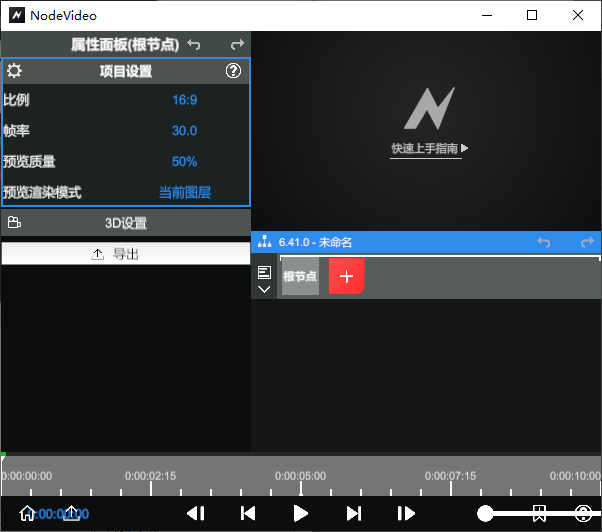The width and height of the screenshot is (602, 532).
Task: Step forward one frame
Action: pos(406,513)
